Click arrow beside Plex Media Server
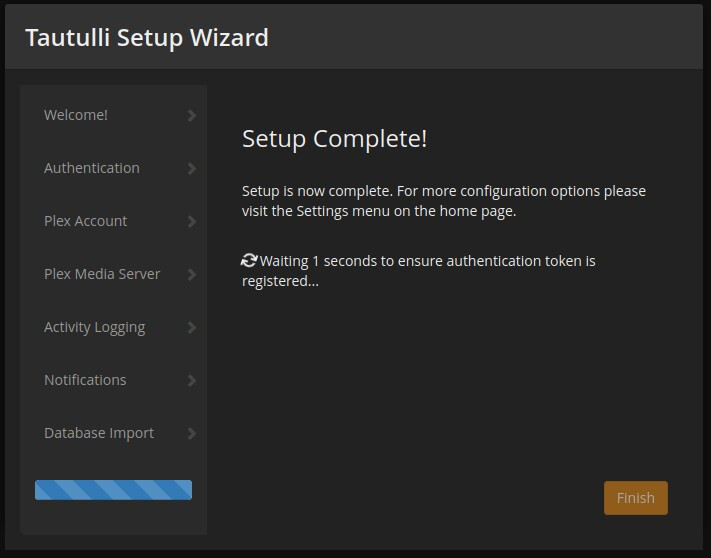 [192, 275]
